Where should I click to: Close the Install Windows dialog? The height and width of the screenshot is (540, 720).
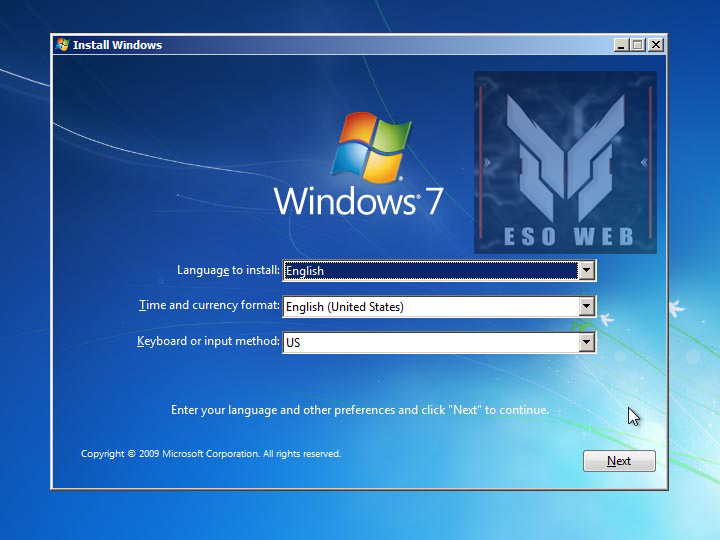656,45
